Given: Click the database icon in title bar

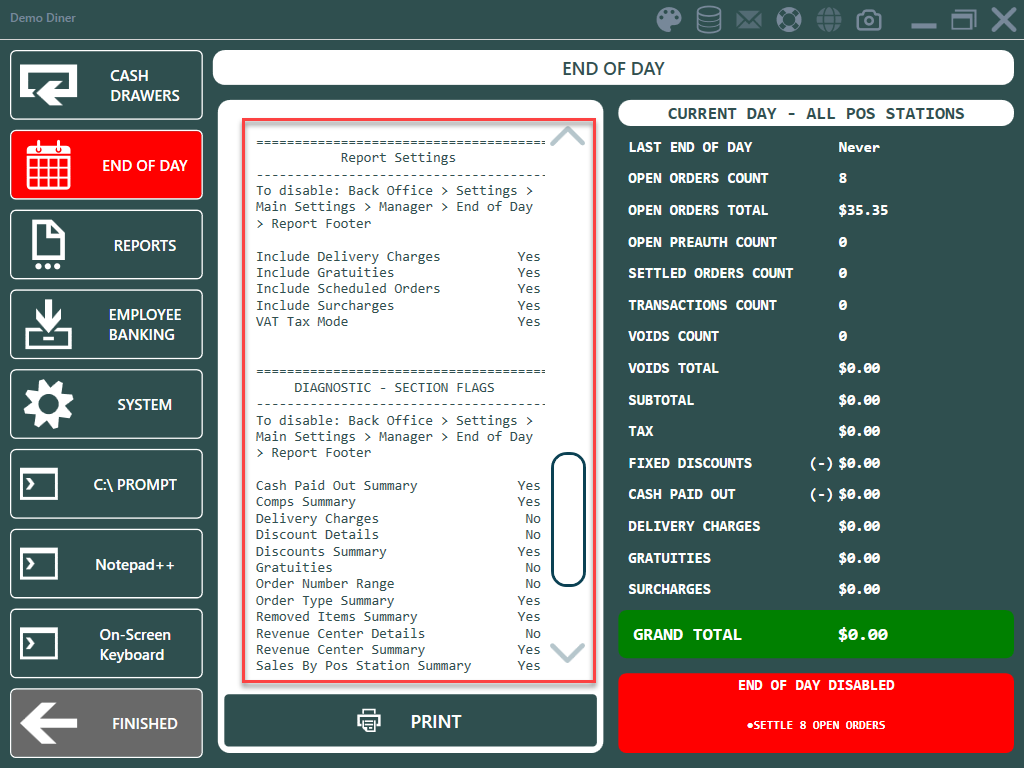Looking at the screenshot, I should (x=709, y=19).
